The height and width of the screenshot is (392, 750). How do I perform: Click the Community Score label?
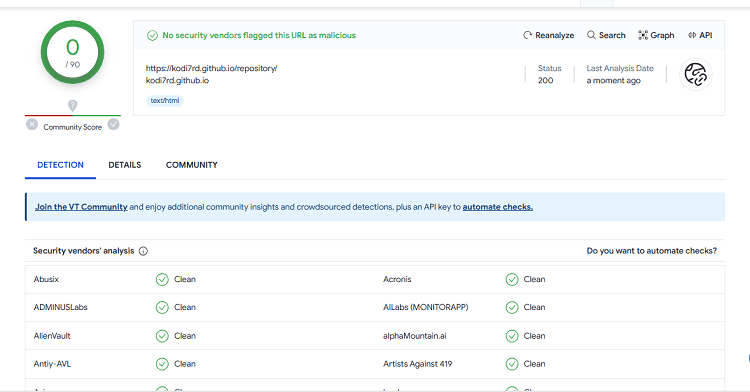click(x=73, y=127)
